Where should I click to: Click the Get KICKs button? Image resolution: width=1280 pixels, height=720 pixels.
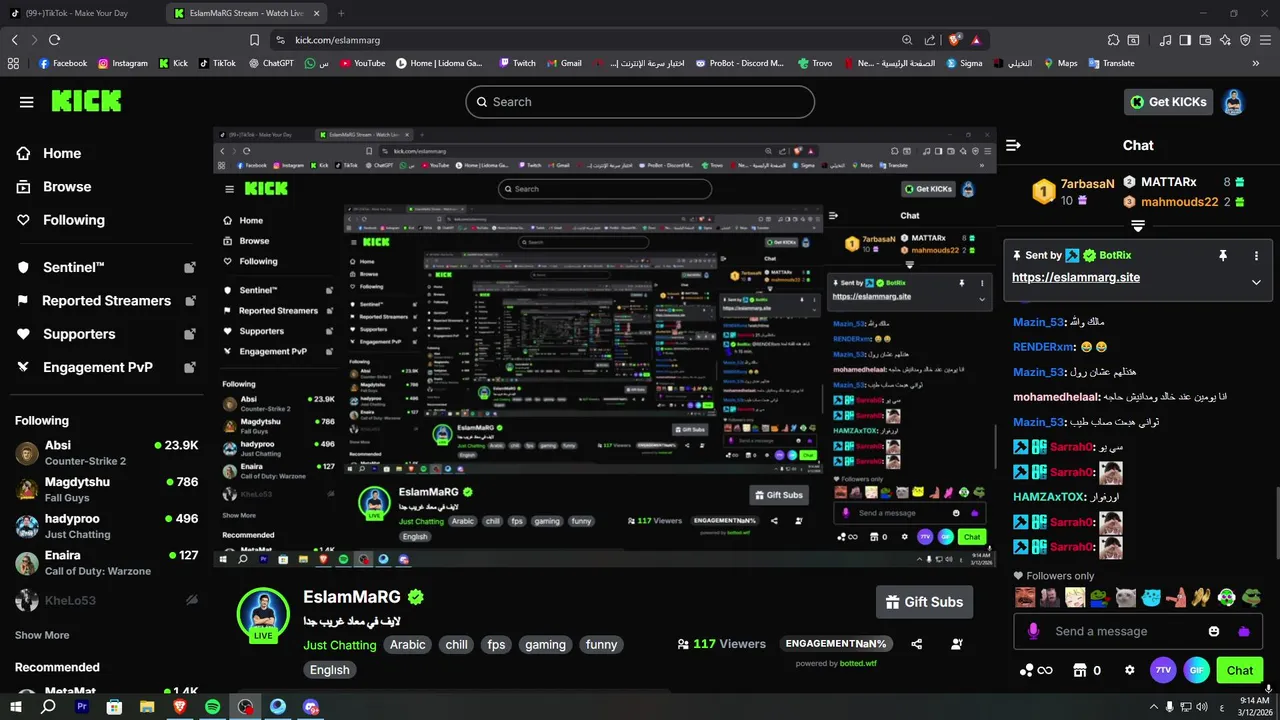1167,102
